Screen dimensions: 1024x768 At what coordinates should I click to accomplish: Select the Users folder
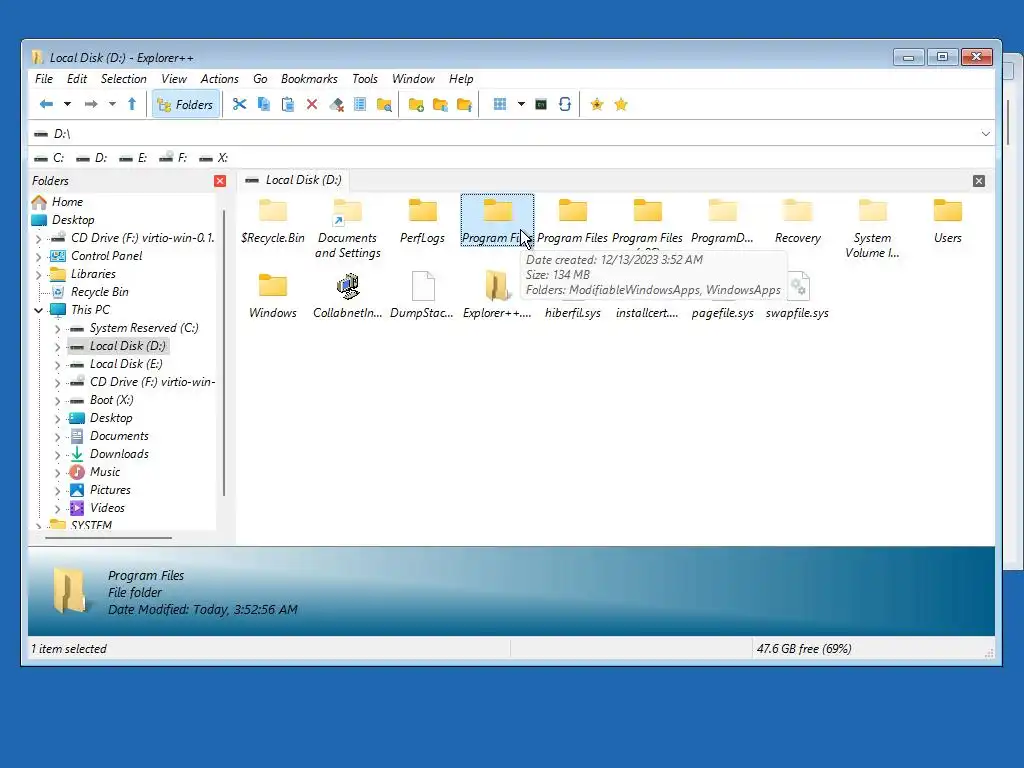click(948, 221)
